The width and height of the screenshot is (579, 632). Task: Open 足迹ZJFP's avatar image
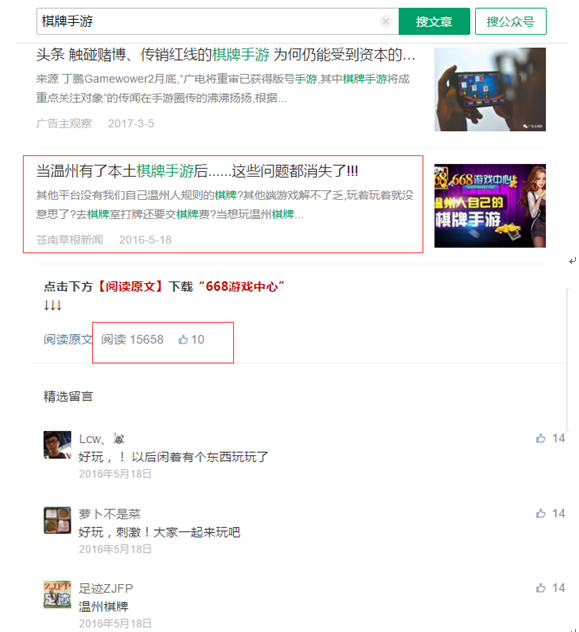(x=57, y=595)
